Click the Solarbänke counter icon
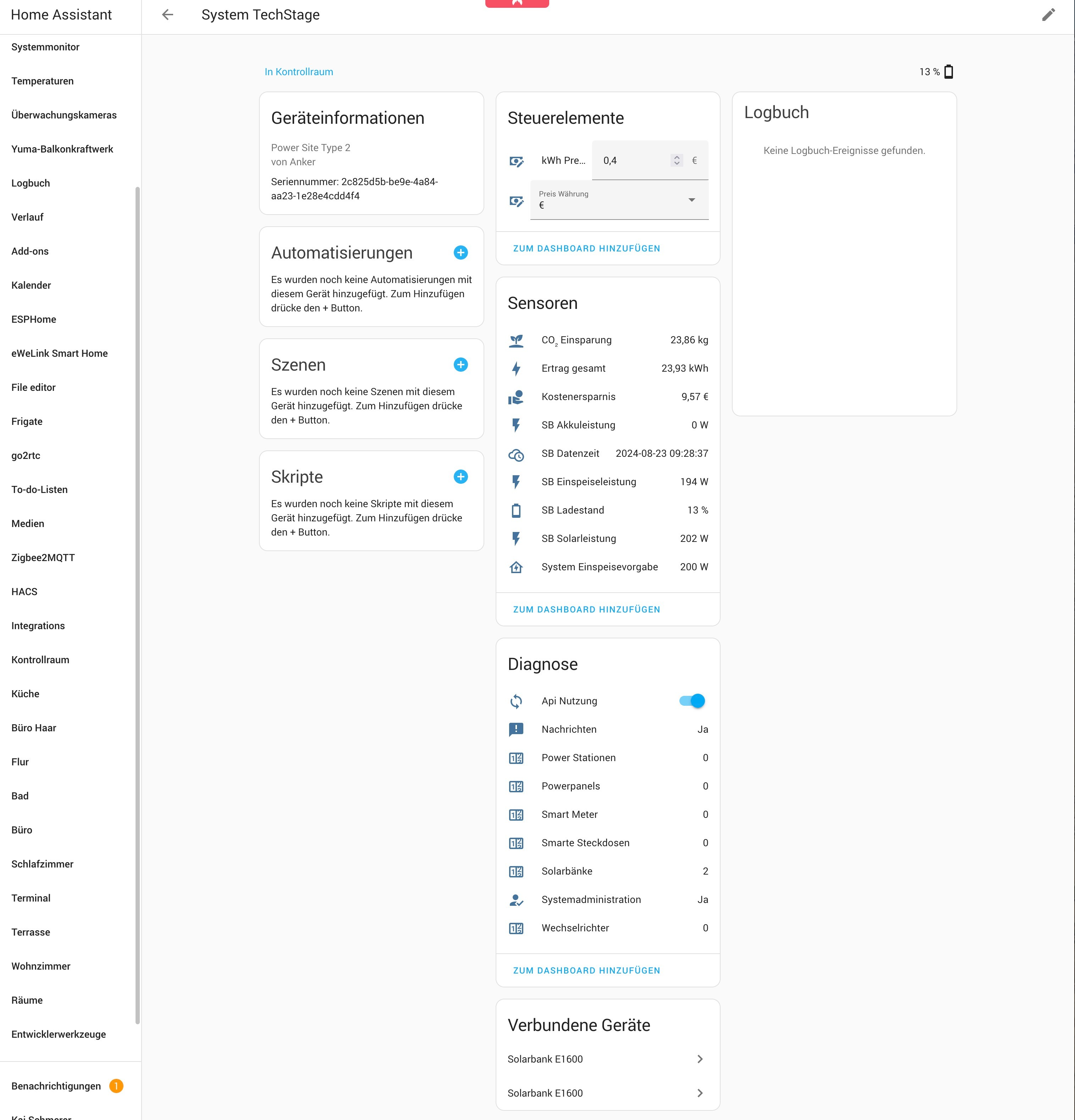 (x=516, y=871)
